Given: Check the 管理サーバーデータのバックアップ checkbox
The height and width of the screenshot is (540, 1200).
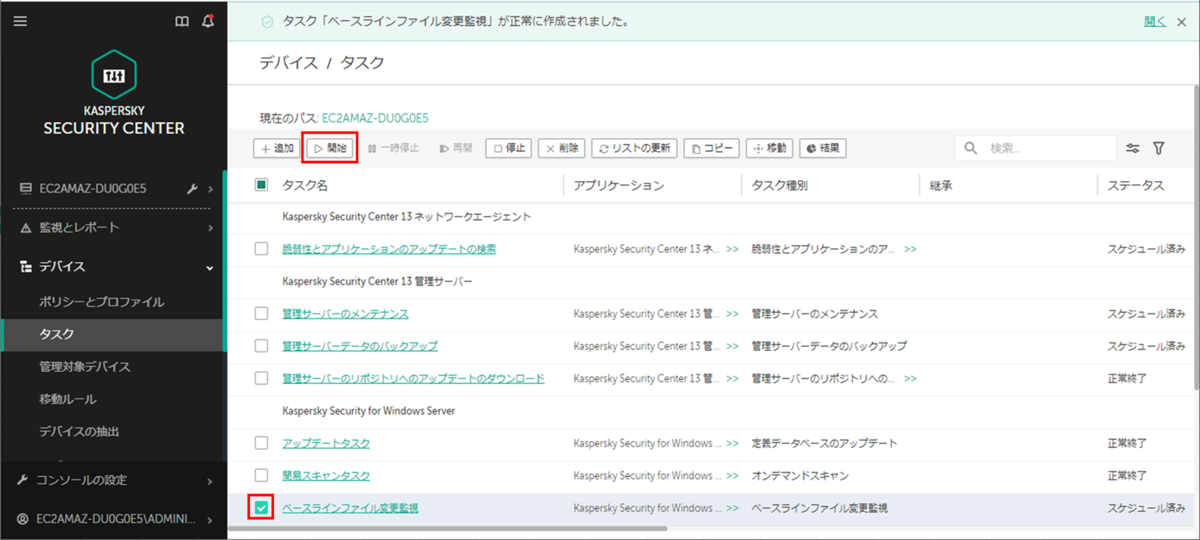Looking at the screenshot, I should click(261, 345).
